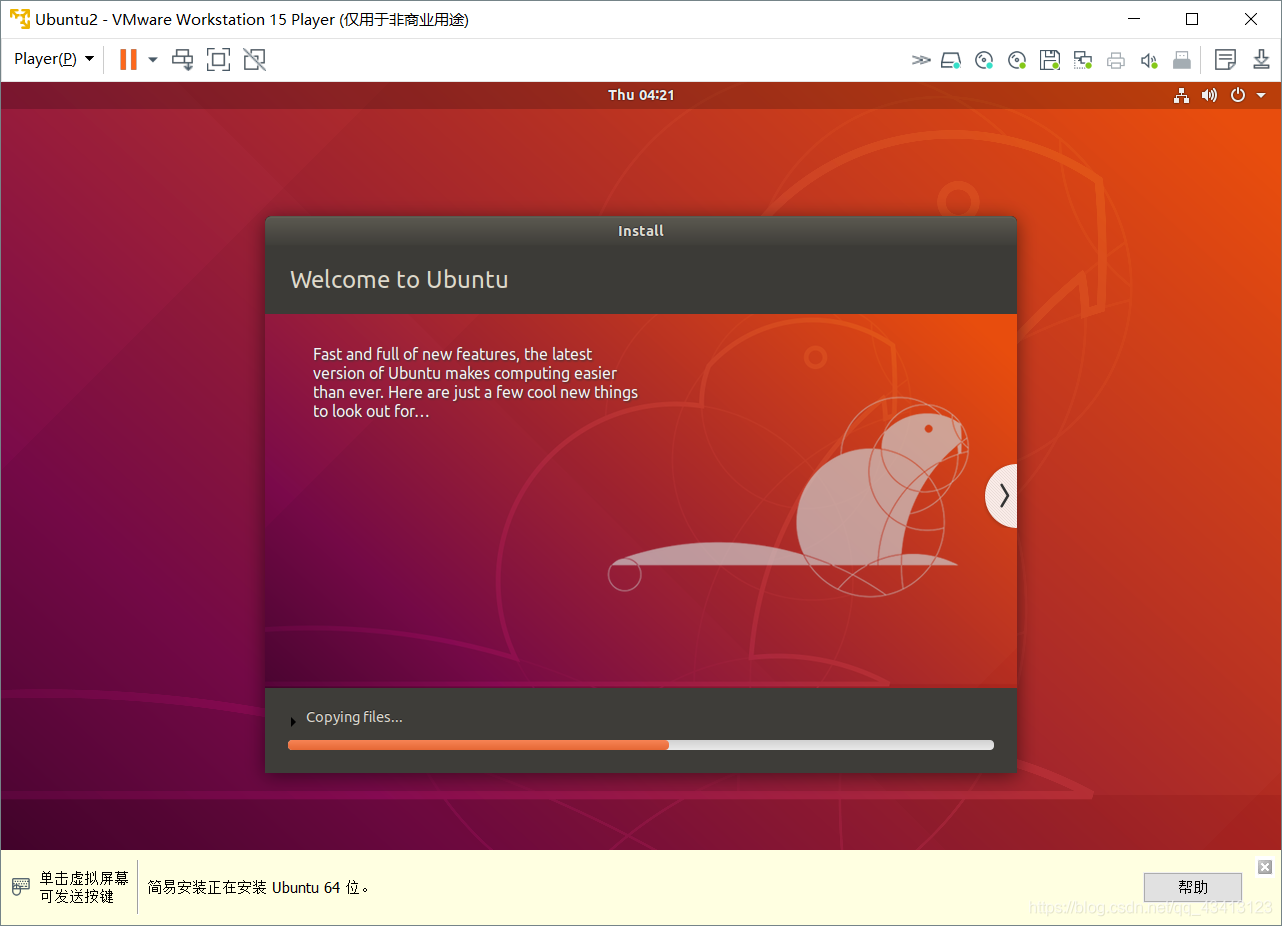Expand the Copying files details triangle

coord(293,720)
